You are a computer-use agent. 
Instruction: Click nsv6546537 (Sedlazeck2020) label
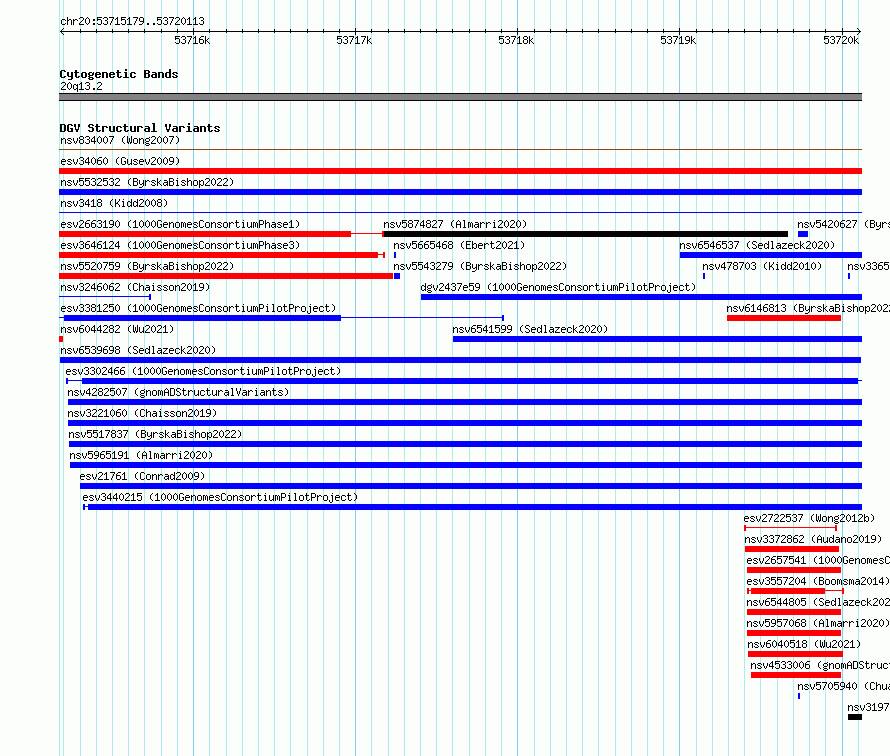pyautogui.click(x=757, y=245)
